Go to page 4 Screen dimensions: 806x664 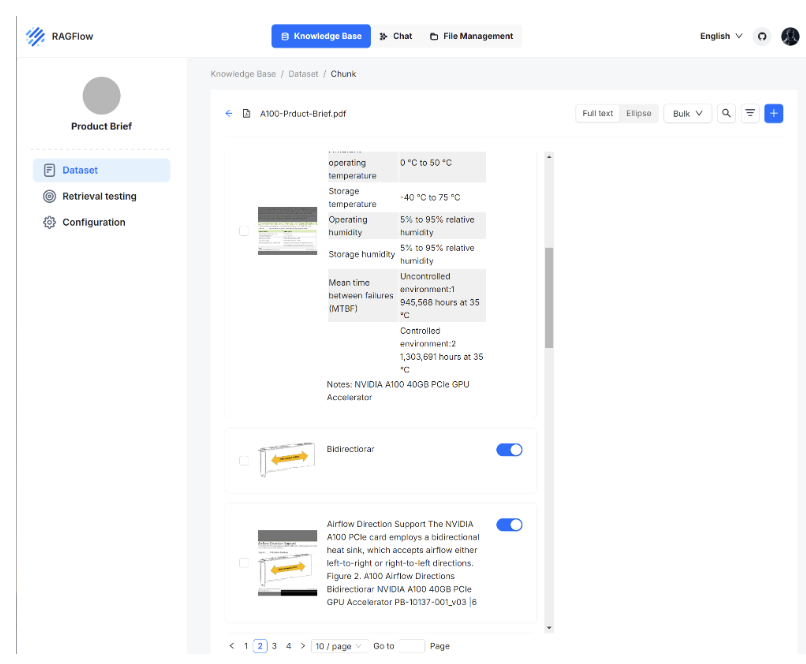pyautogui.click(x=288, y=646)
